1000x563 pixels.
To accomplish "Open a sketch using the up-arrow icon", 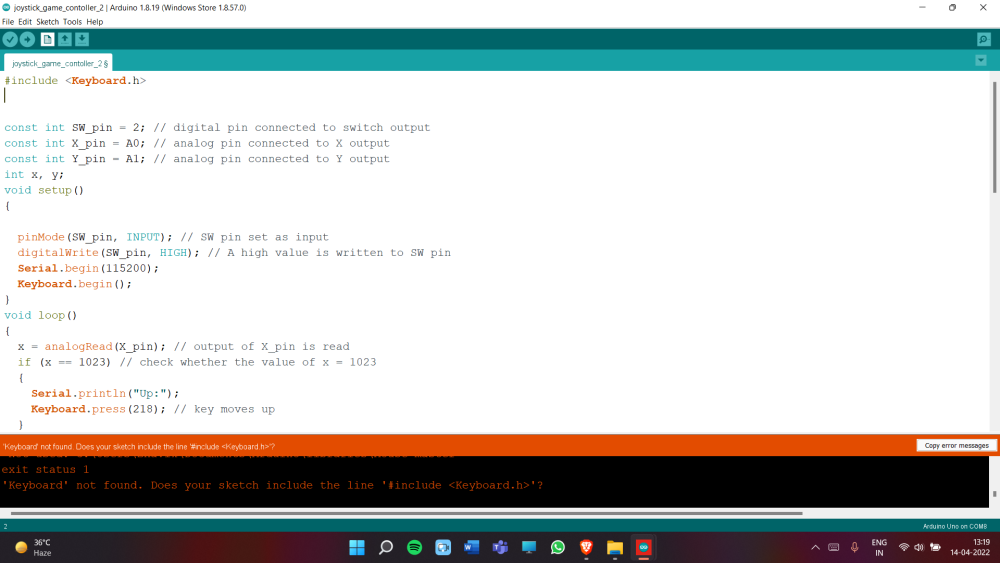I will coord(65,39).
